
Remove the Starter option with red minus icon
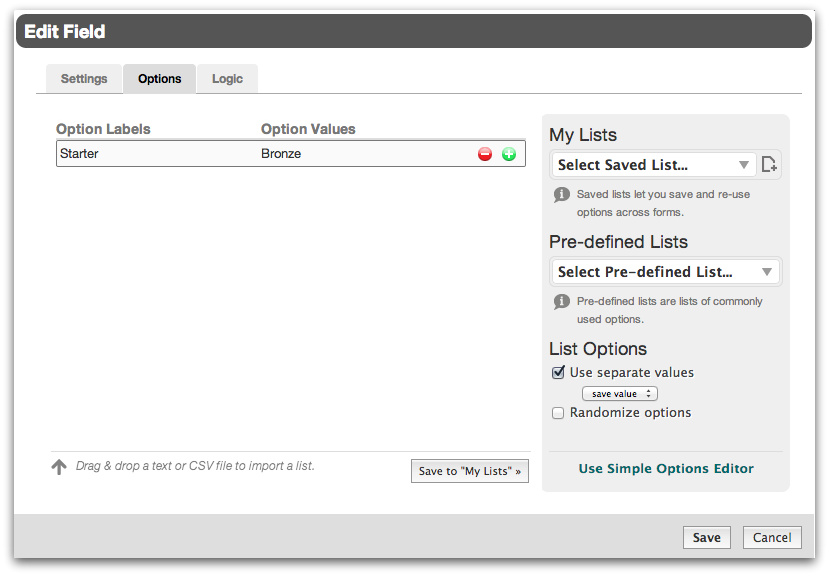(x=485, y=154)
